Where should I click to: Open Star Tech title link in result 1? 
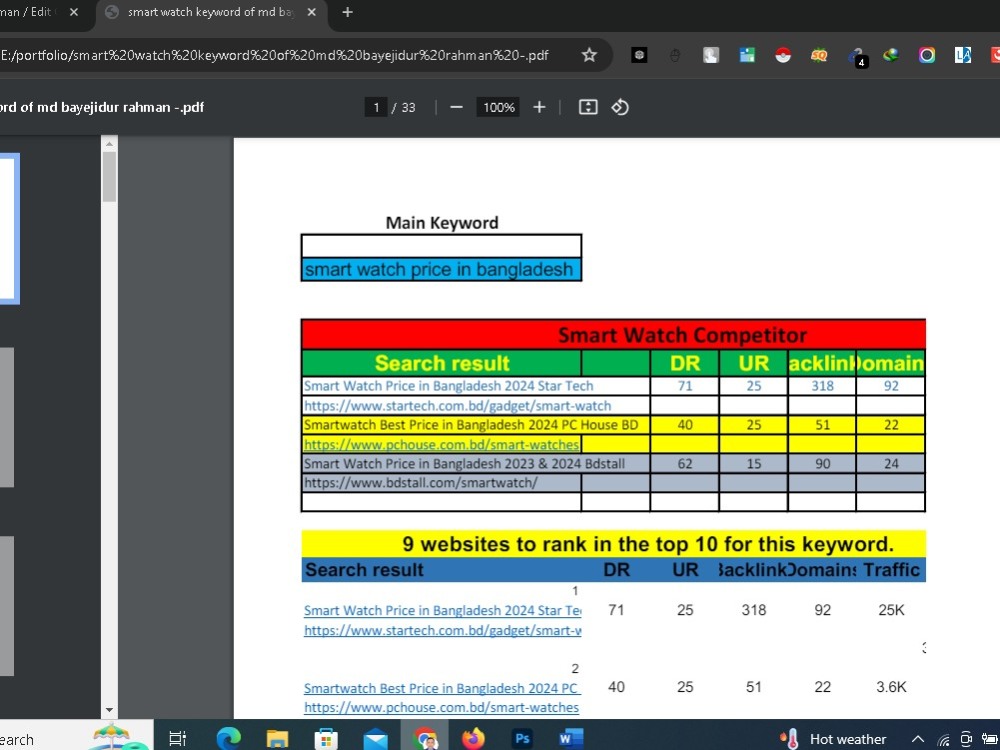coord(443,610)
